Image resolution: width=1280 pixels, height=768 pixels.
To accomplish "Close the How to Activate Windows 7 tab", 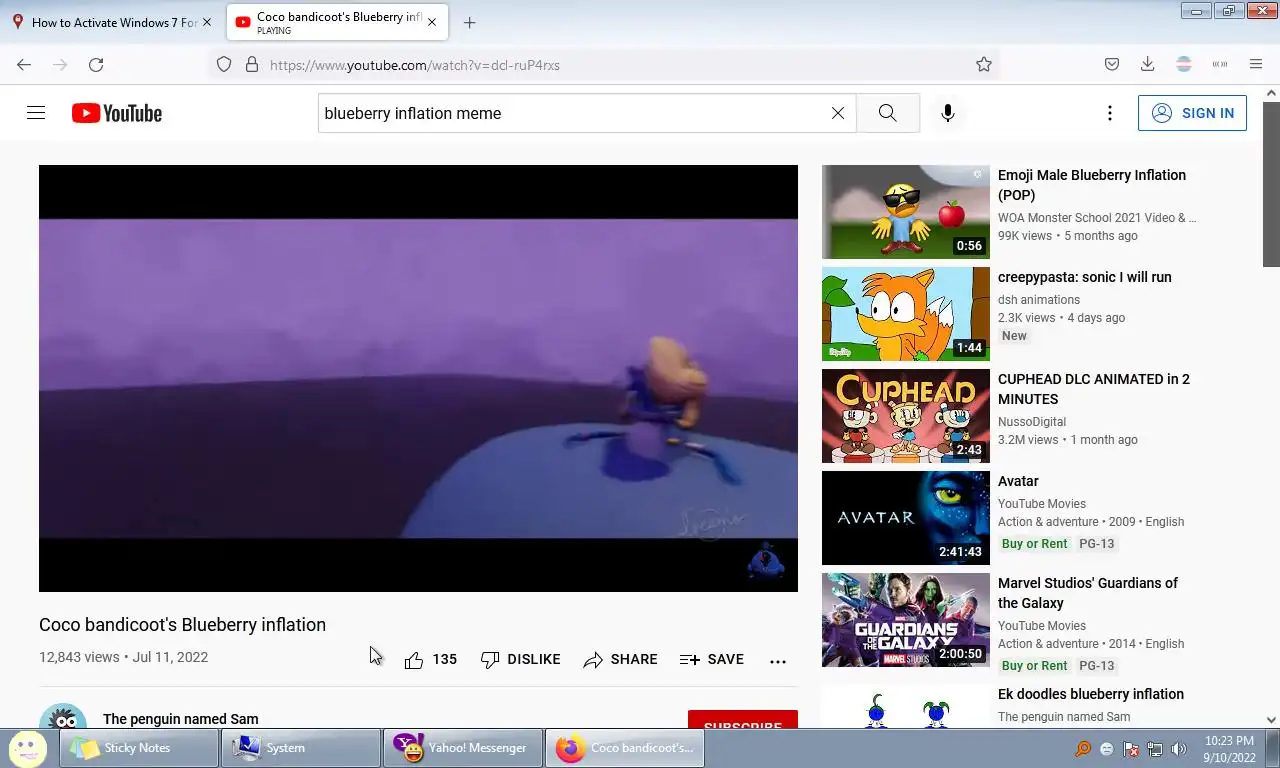I will coord(207,22).
